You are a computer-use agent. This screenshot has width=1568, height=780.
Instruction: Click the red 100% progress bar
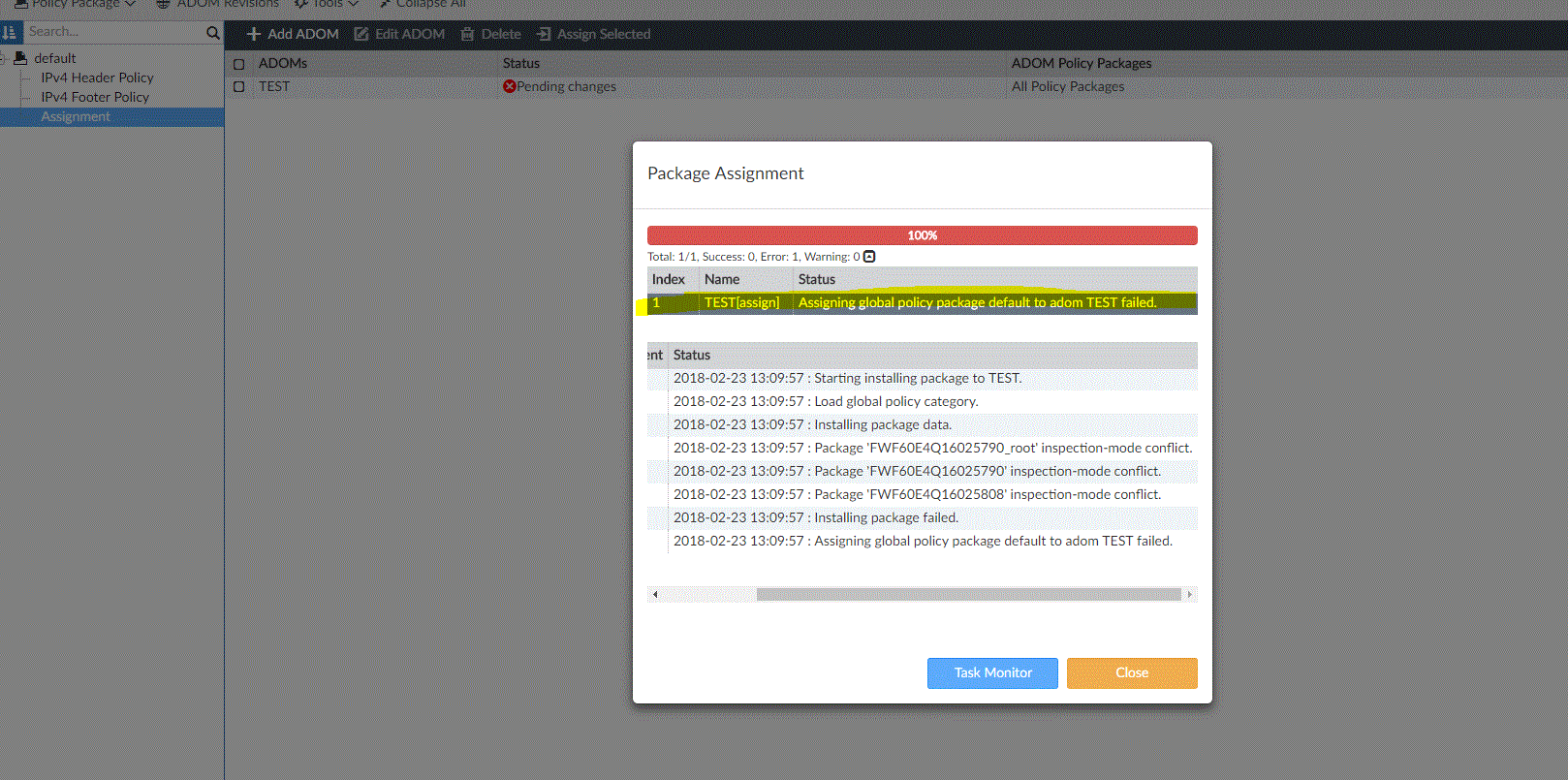923,235
